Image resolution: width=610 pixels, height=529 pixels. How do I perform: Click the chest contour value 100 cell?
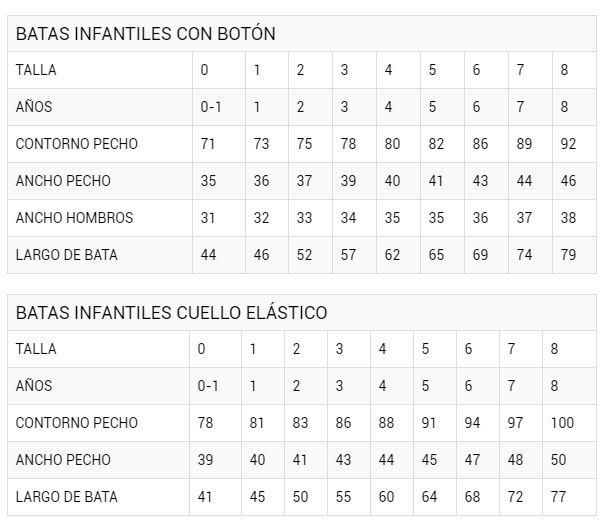[562, 423]
